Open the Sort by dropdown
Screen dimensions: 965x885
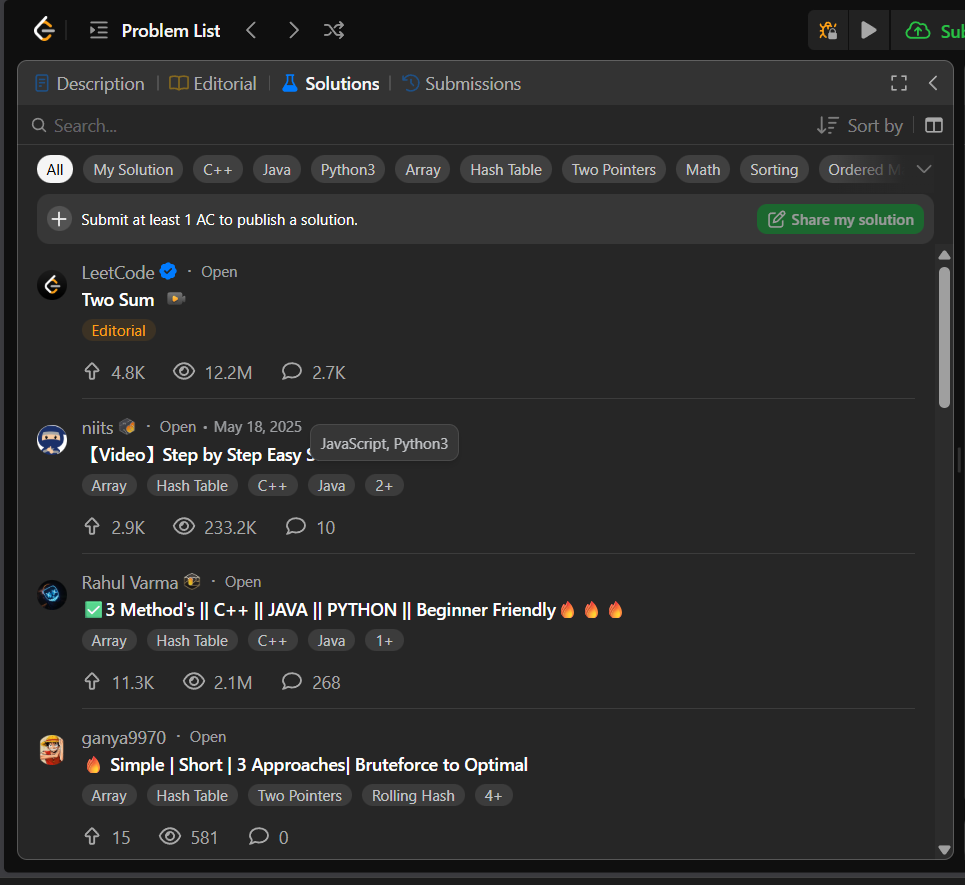pos(860,125)
